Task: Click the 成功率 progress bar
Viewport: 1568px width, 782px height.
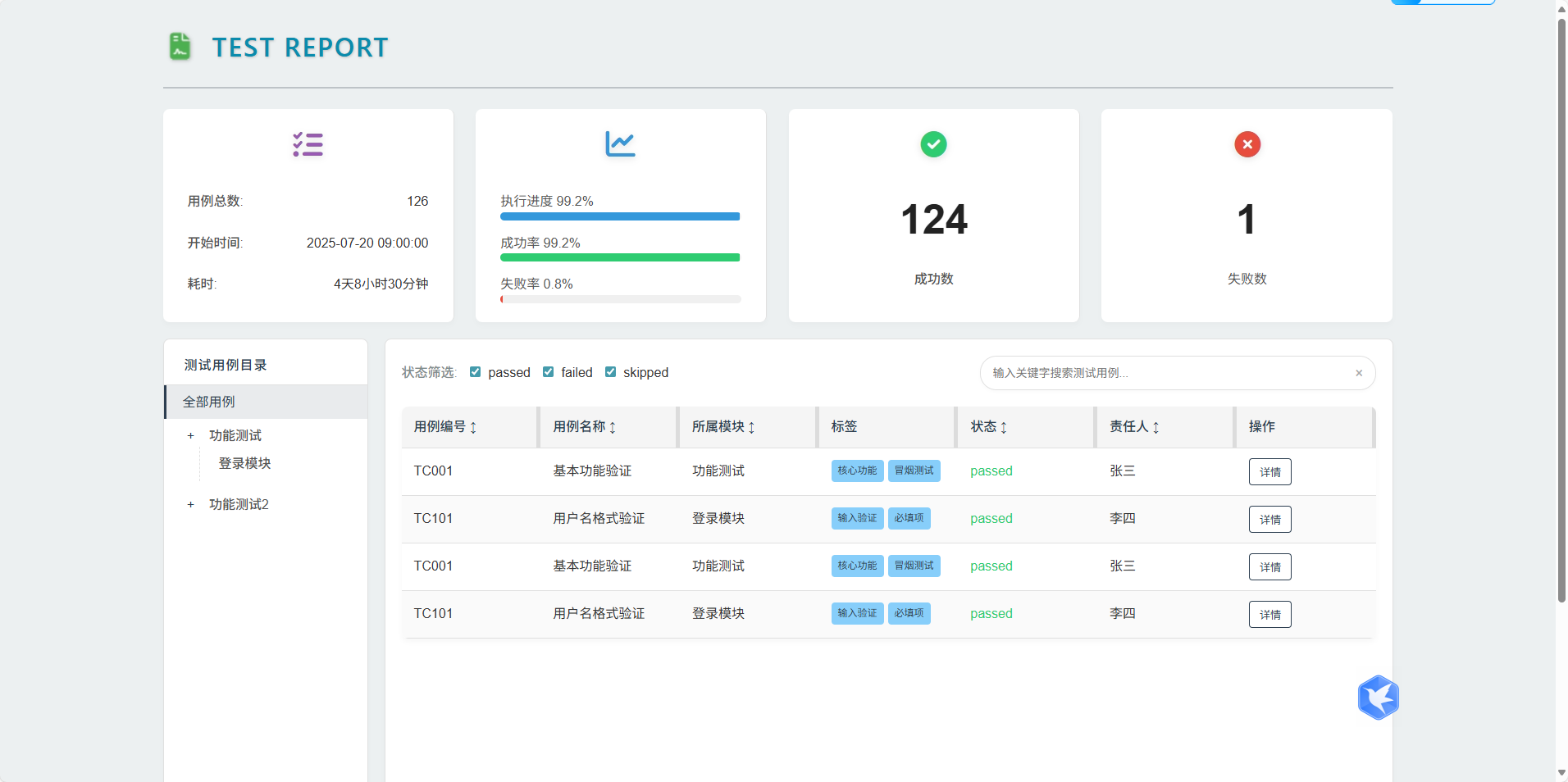Action: point(620,257)
